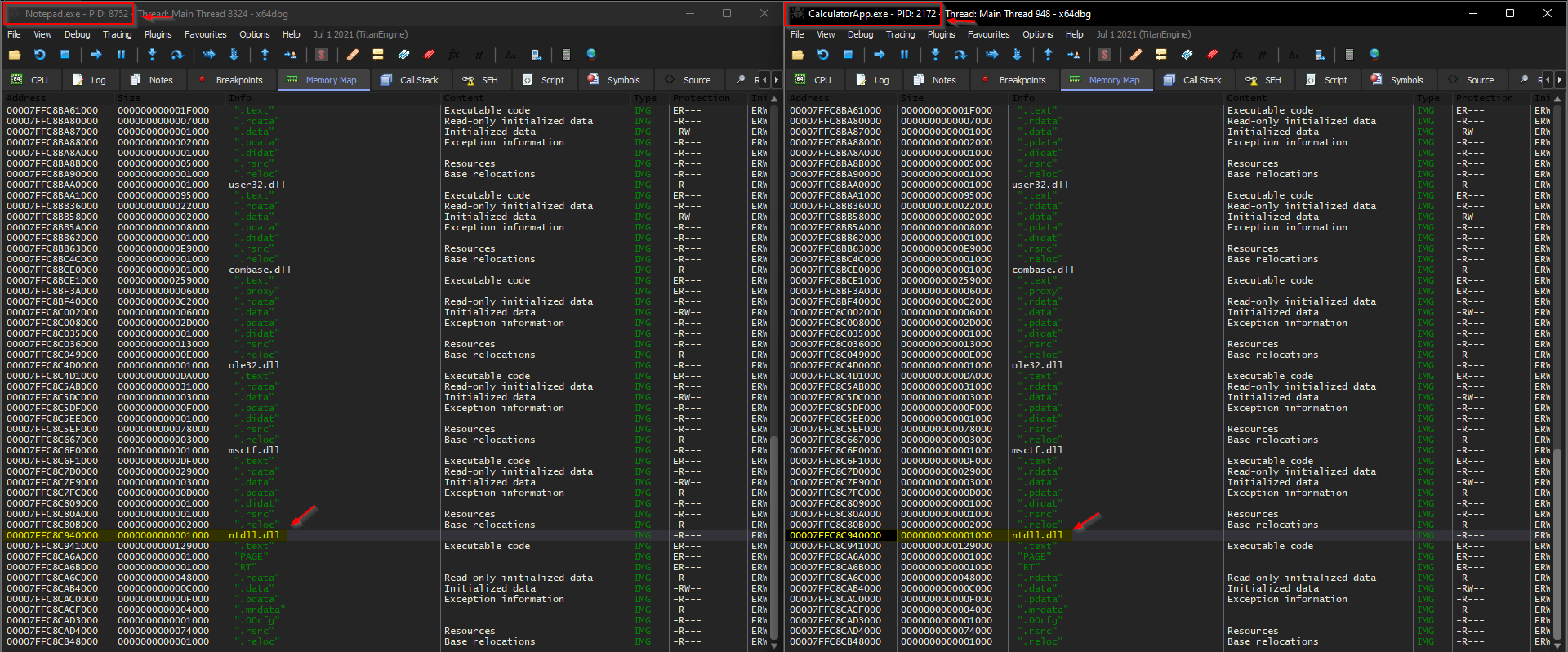Restart debuggee in Notepad.exe x64dbg window
1568x652 pixels.
[x=39, y=55]
